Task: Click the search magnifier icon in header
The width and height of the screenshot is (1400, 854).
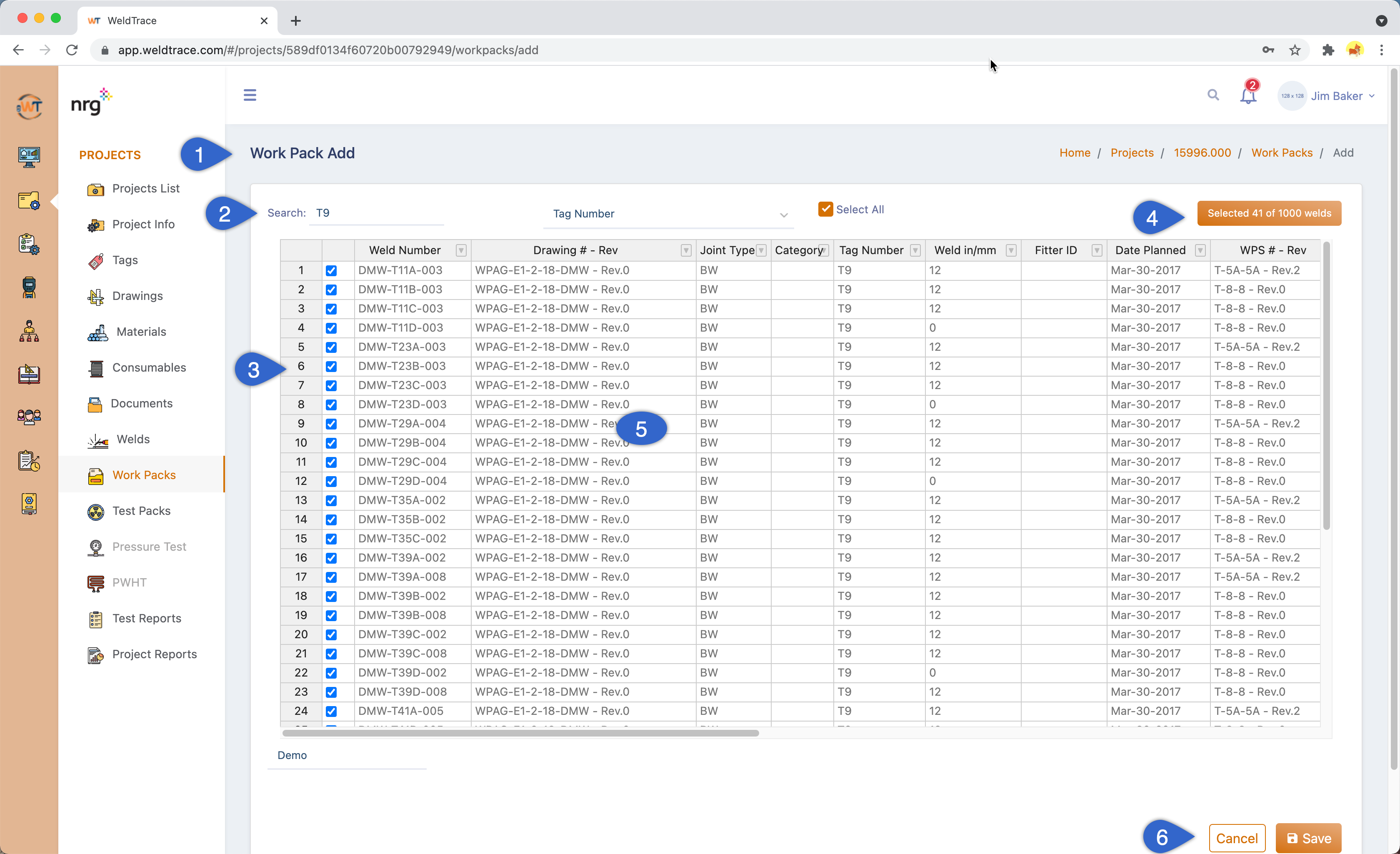Action: tap(1213, 95)
